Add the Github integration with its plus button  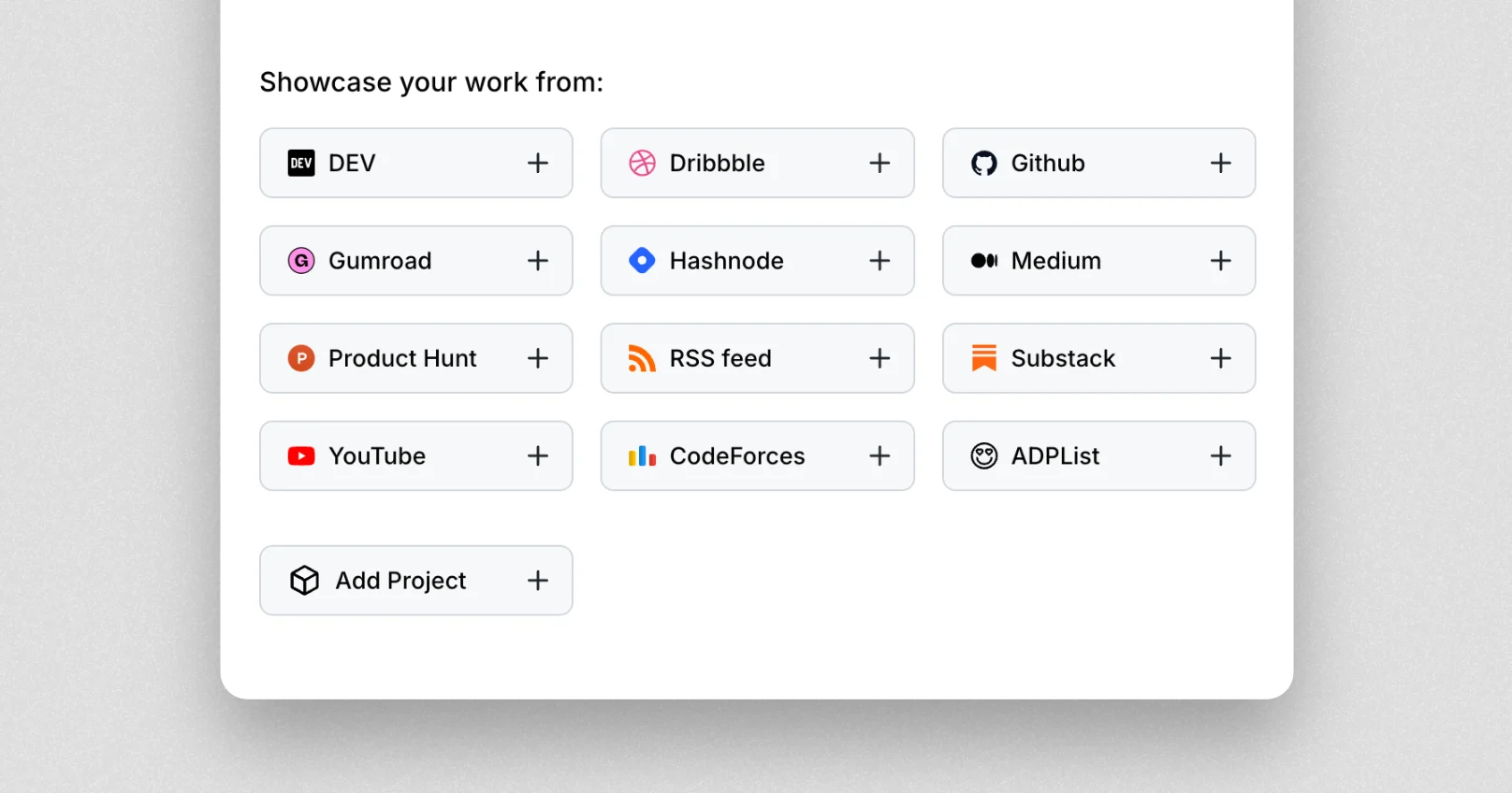coord(1221,163)
